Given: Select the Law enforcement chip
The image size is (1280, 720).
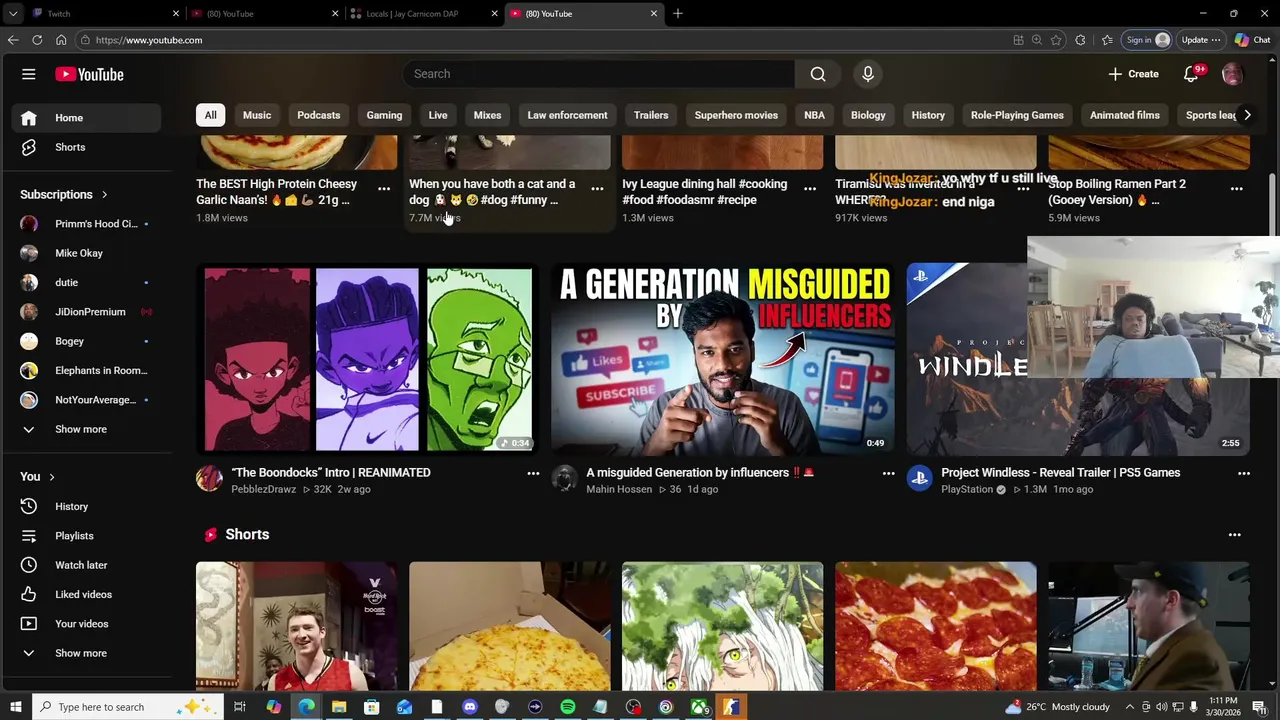Looking at the screenshot, I should (567, 115).
